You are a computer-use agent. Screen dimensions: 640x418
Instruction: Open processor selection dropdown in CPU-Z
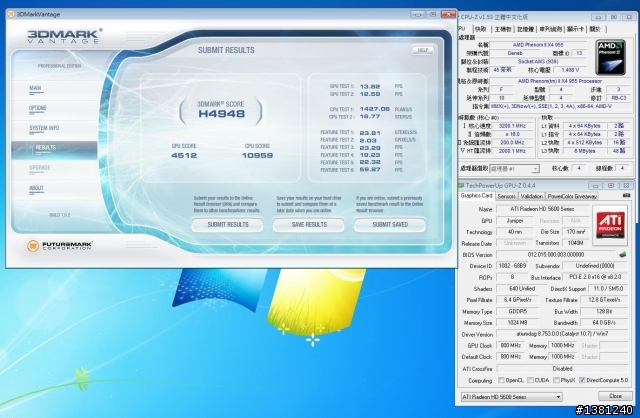point(514,169)
